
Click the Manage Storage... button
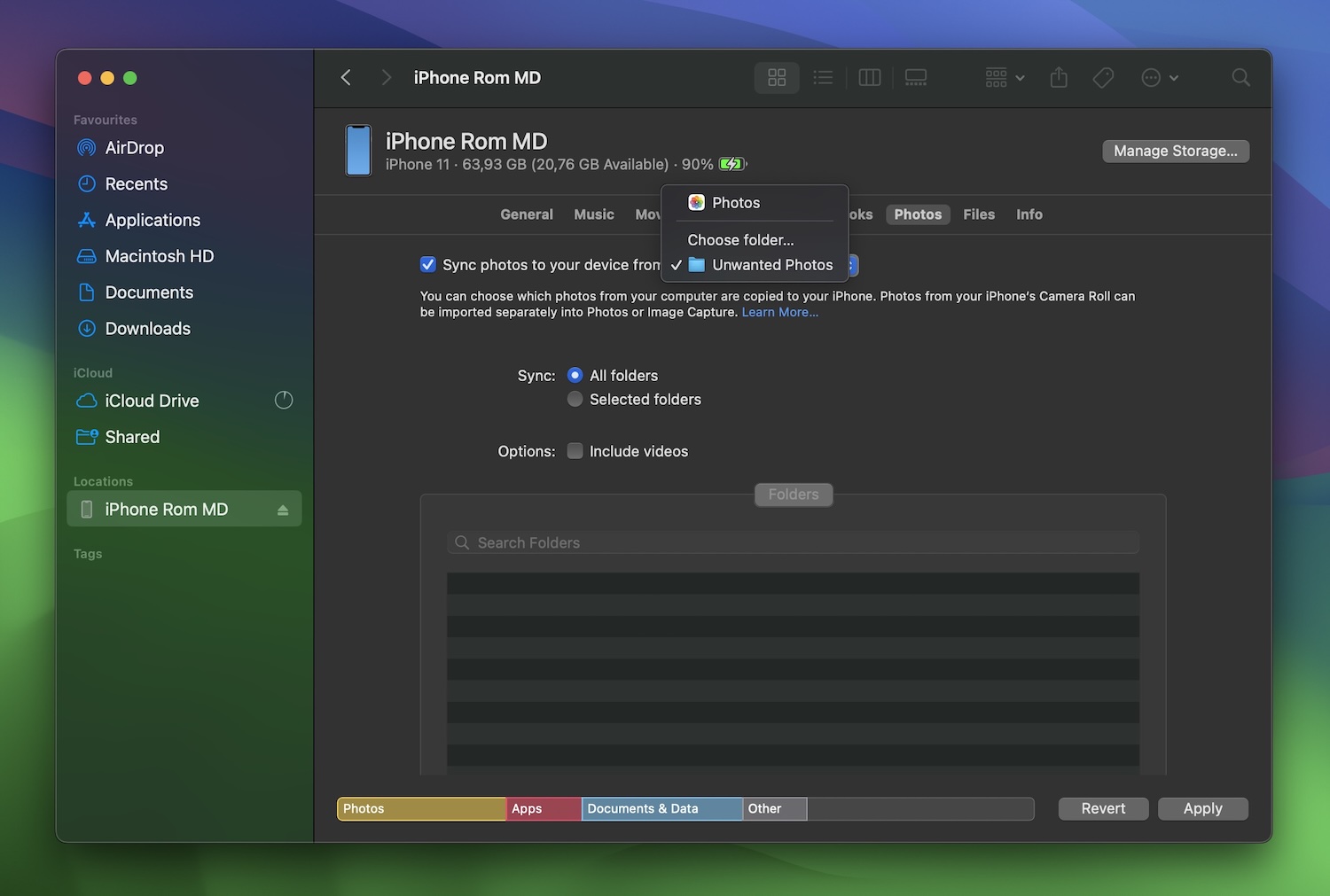(x=1176, y=151)
